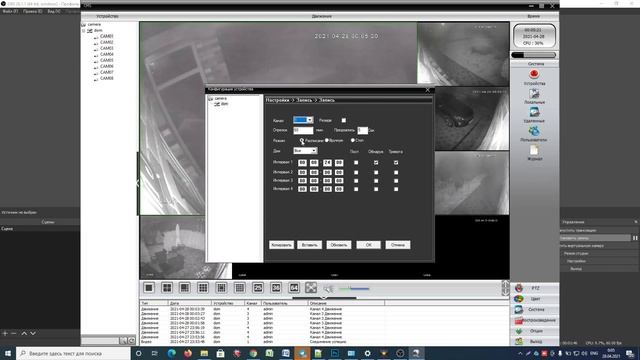Open Устройства from the Система panel
The height and width of the screenshot is (360, 640).
point(534,77)
